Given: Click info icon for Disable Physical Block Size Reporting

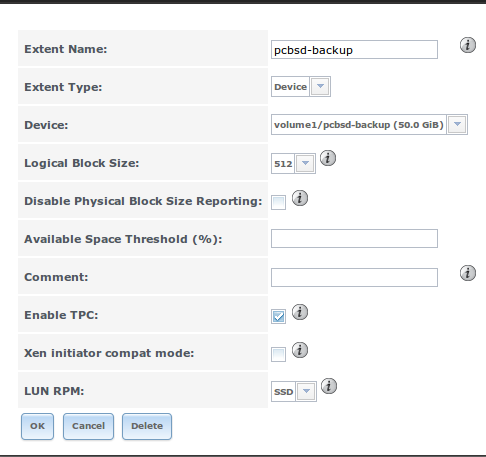Looking at the screenshot, I should (300, 198).
